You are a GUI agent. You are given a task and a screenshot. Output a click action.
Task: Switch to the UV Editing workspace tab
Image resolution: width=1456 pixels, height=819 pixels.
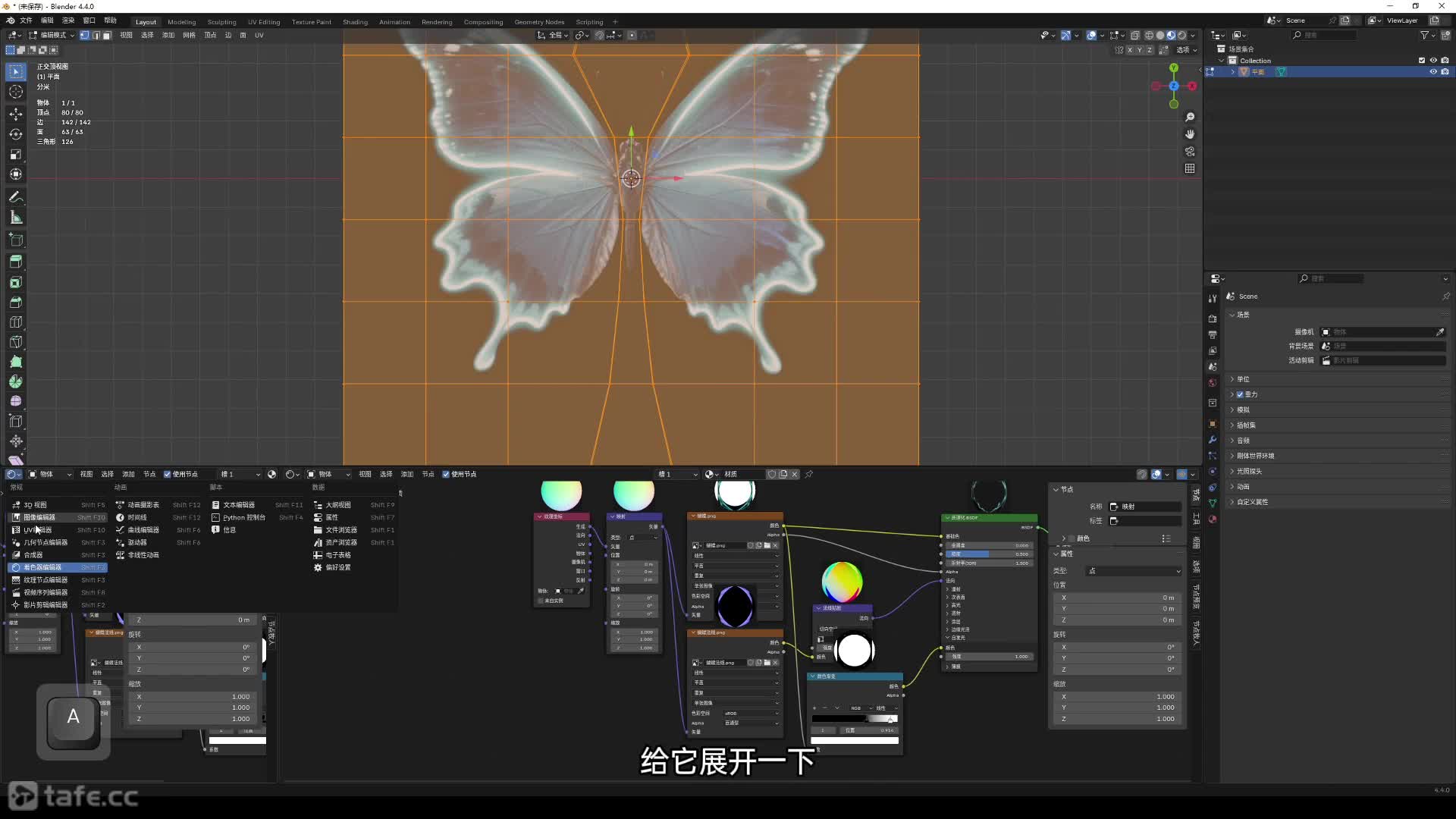[264, 22]
